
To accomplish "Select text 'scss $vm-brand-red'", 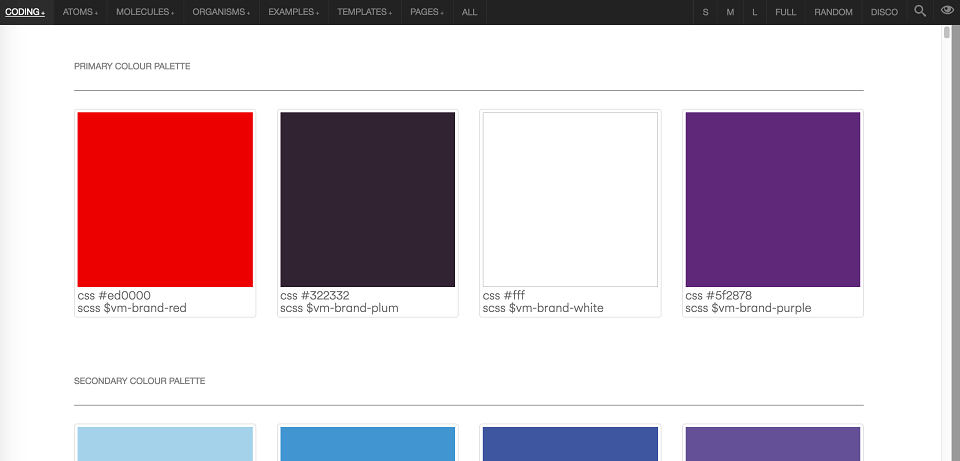I will coord(132,308).
